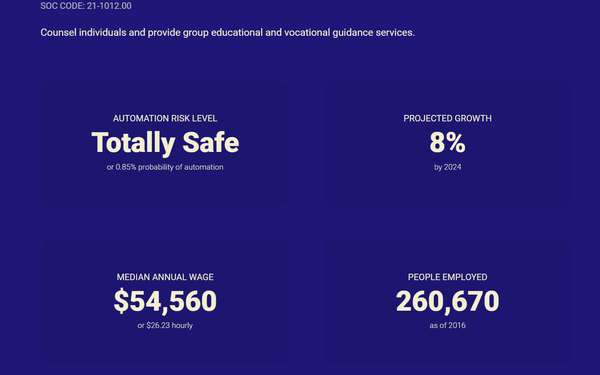The width and height of the screenshot is (600, 375).
Task: Click the "or $26.23 hourly" caption
Action: [x=165, y=326]
